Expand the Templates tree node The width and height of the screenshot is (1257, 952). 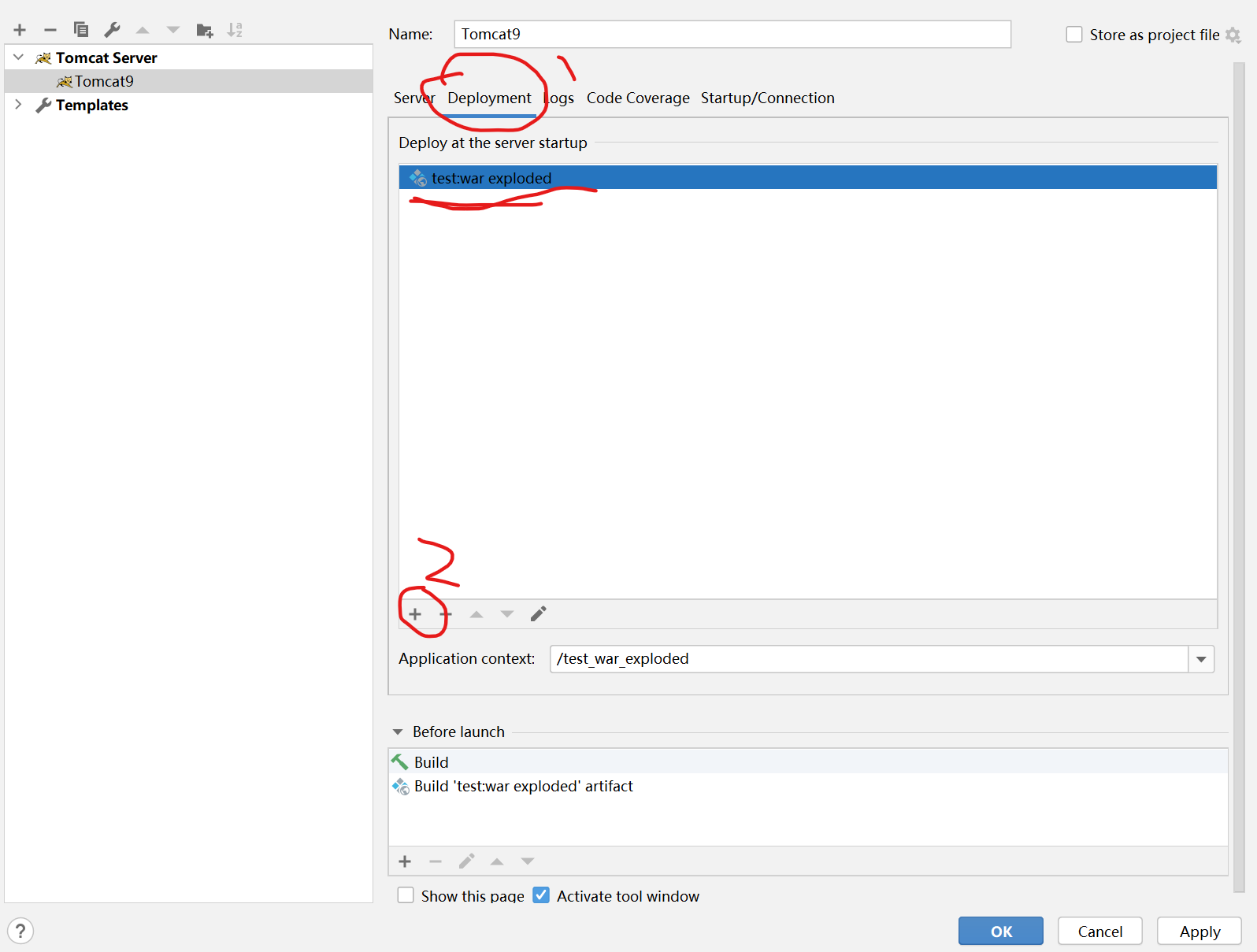click(18, 105)
